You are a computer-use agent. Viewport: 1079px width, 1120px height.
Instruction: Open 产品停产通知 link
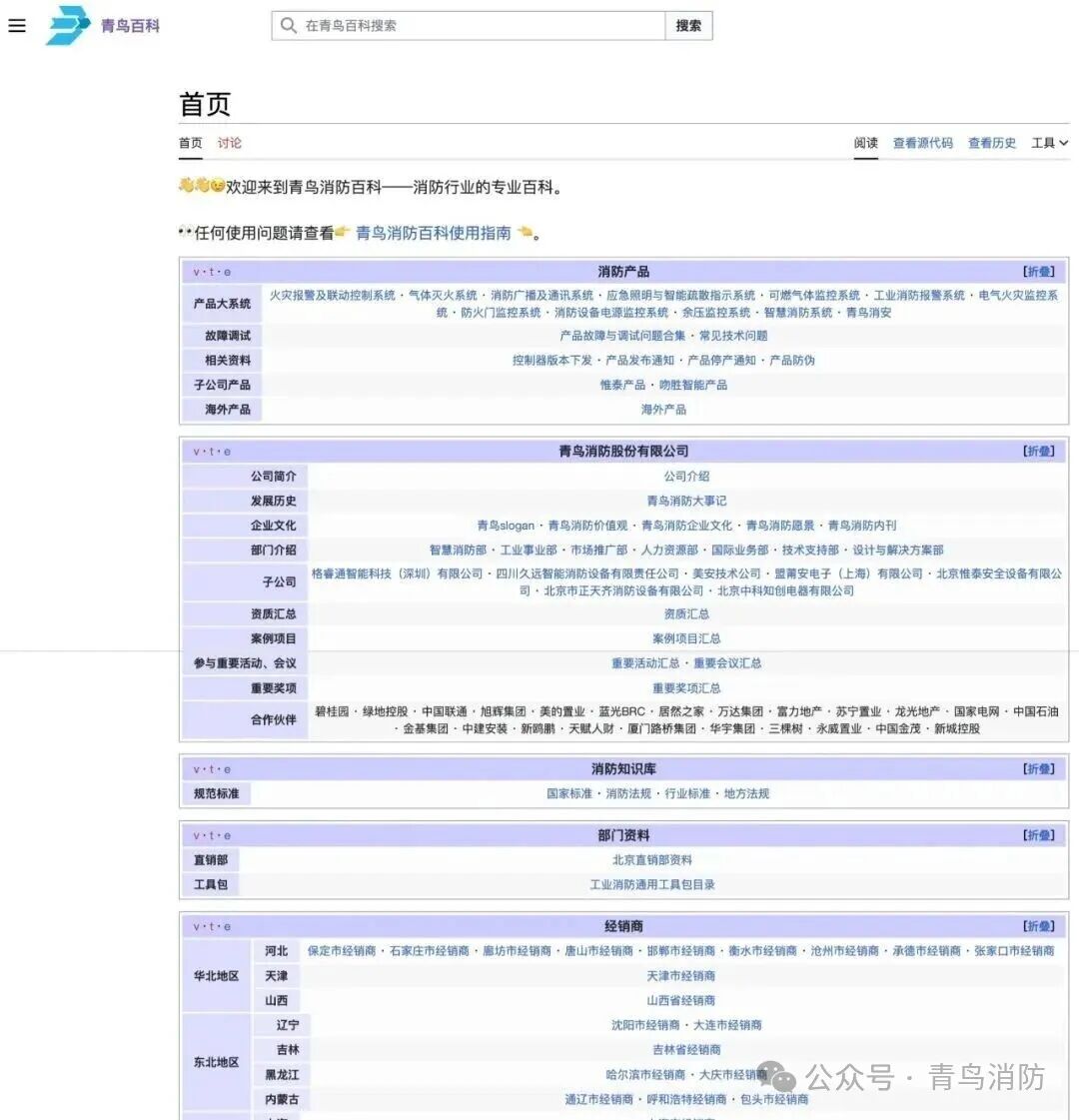tap(721, 360)
